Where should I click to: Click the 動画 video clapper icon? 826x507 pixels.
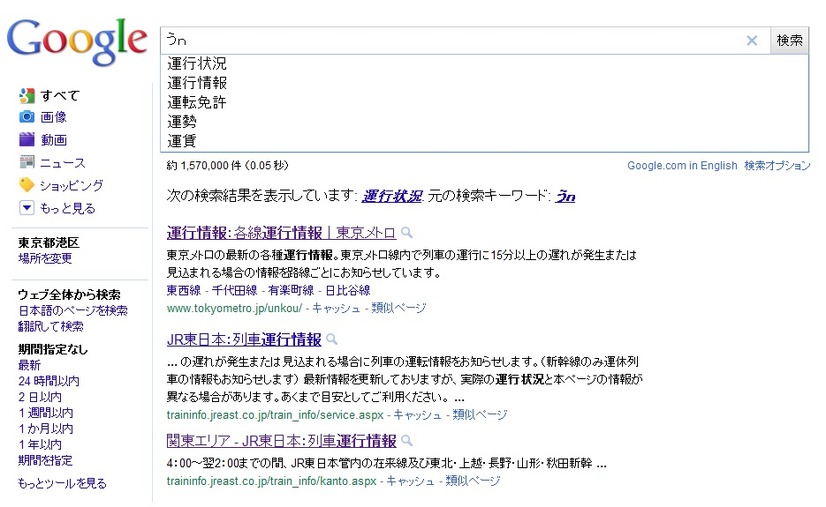(27, 139)
